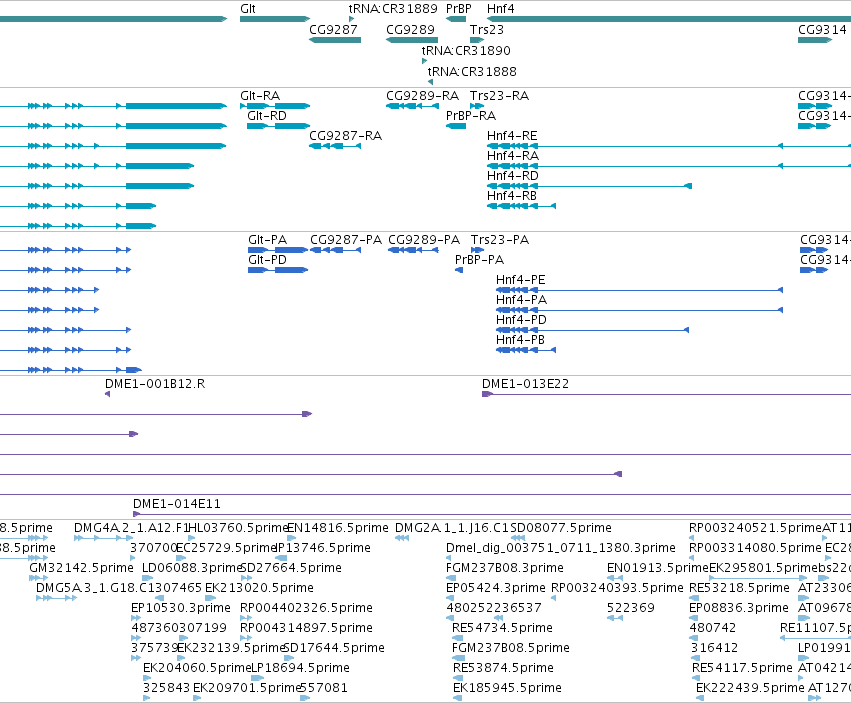Select the Hnf4-RA transcript label
Screen dimensions: 851x703
(513, 156)
